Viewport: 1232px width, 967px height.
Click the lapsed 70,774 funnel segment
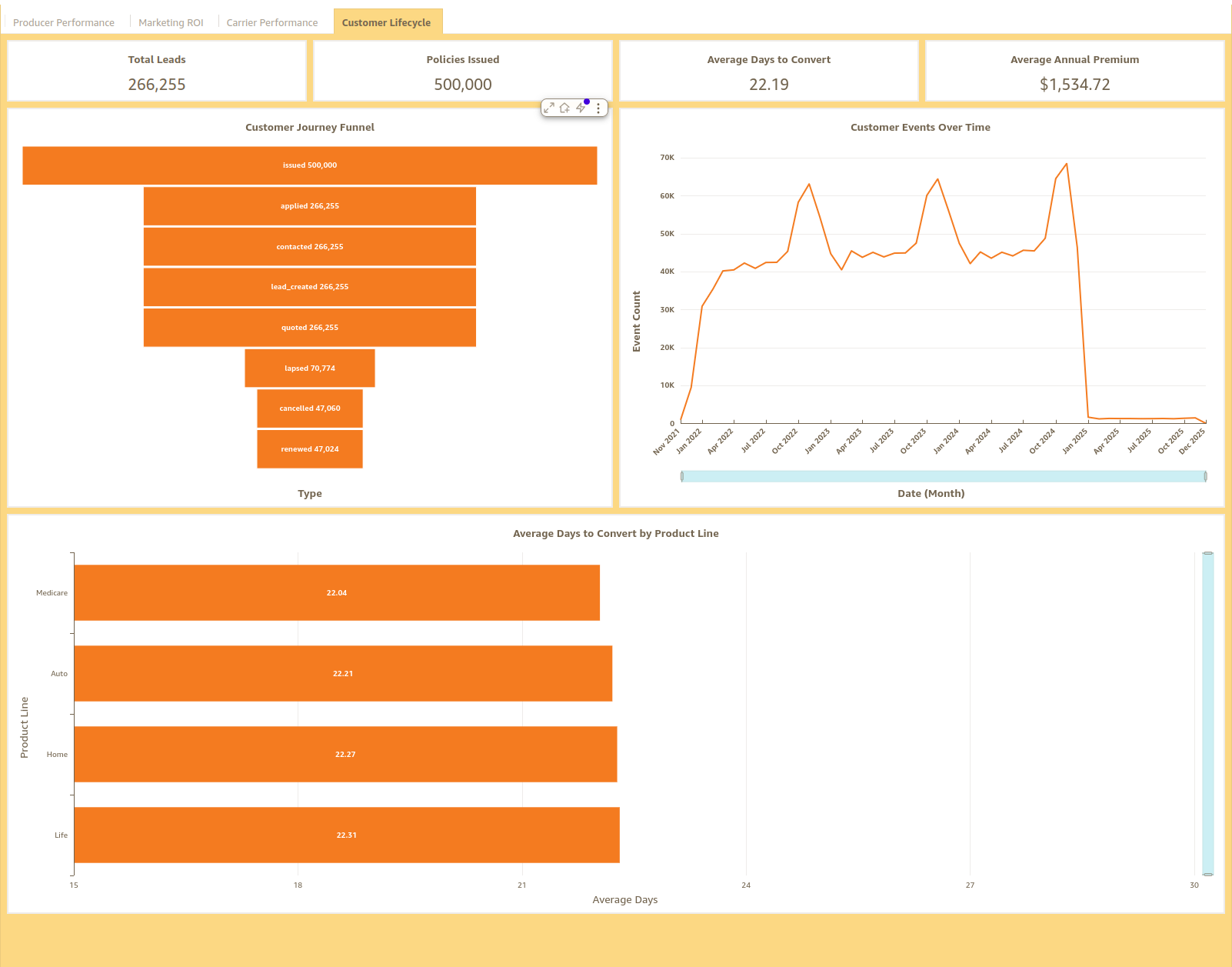310,368
